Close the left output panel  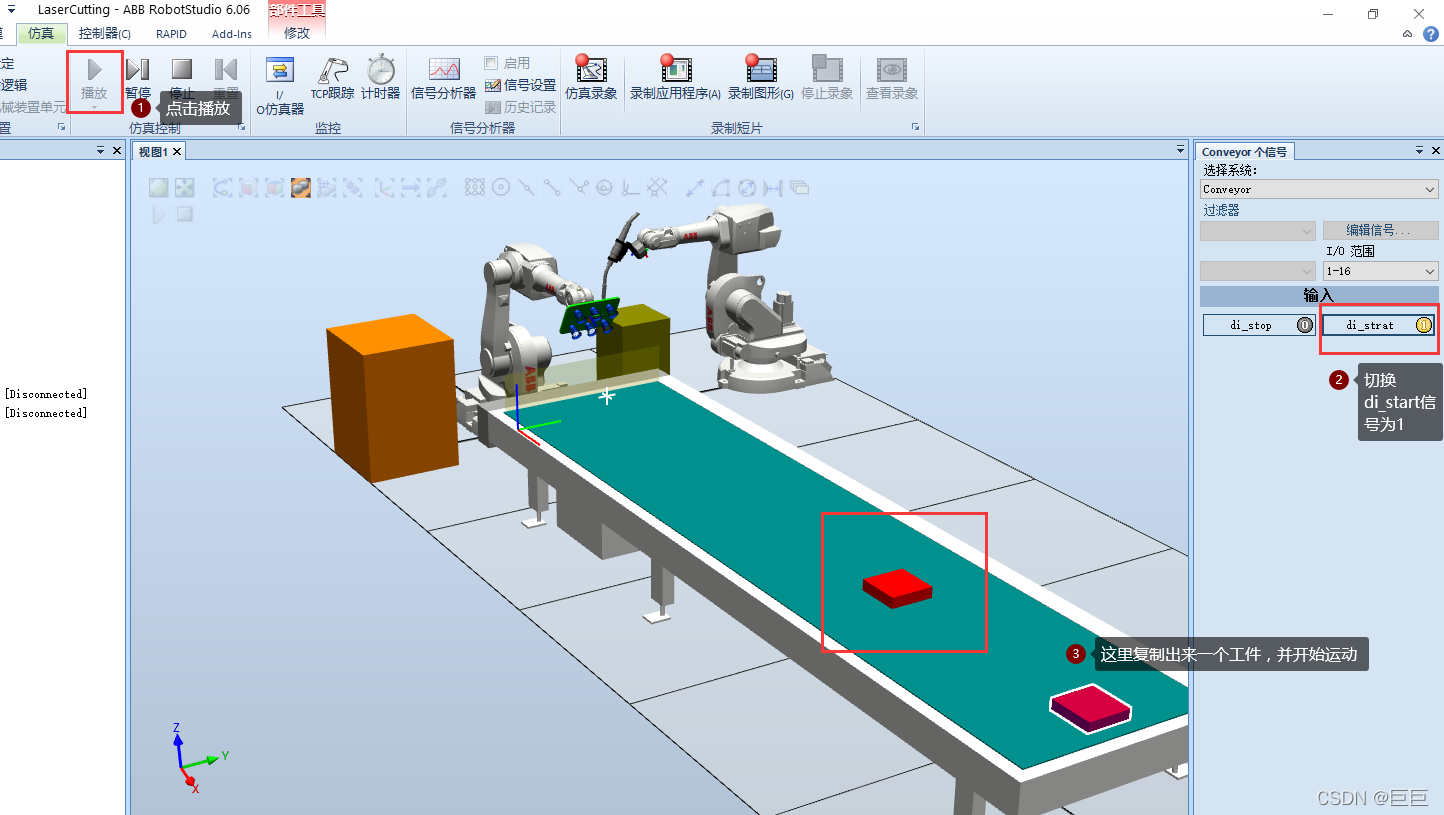(x=117, y=150)
